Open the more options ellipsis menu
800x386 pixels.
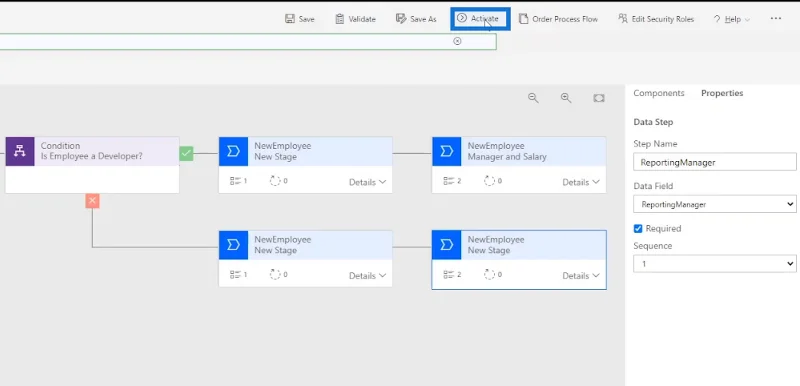(776, 18)
